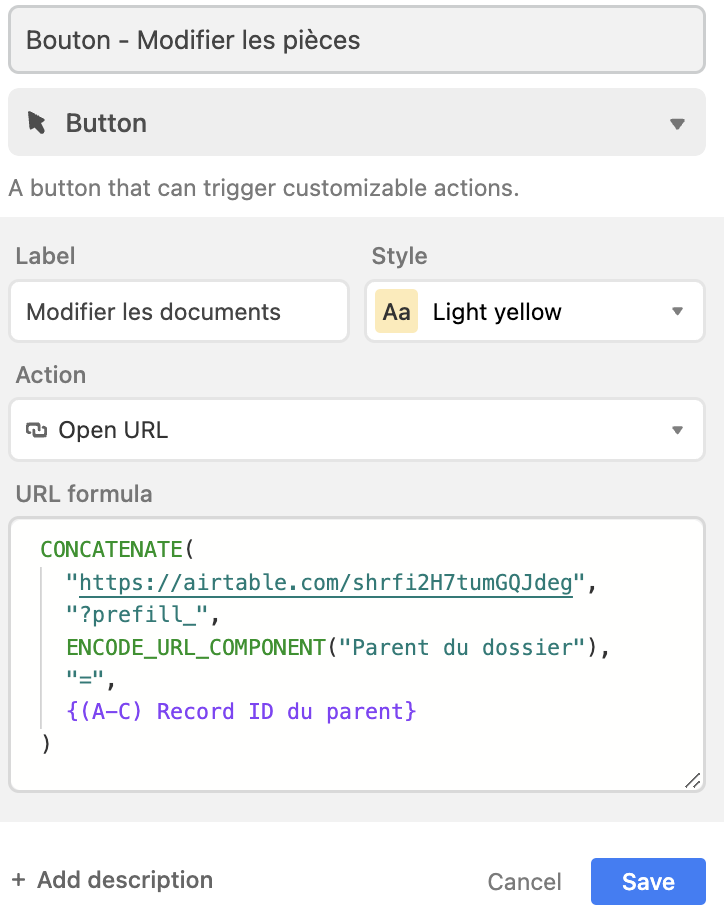Click the "?prefill_" string in formula
The image size is (724, 912).
(137, 615)
